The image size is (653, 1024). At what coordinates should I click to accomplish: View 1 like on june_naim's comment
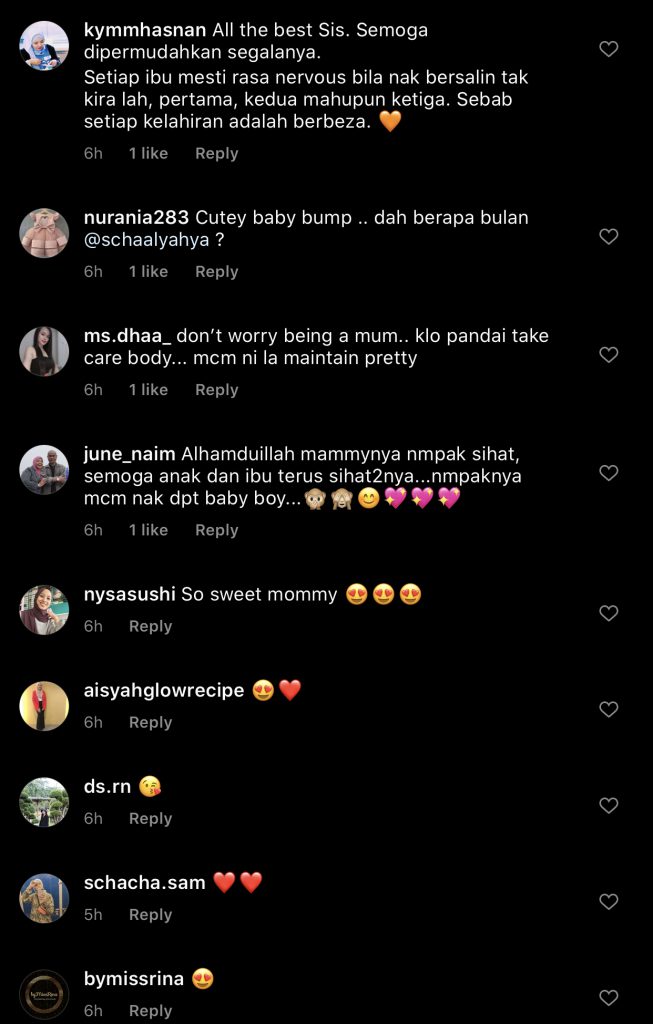pyautogui.click(x=148, y=530)
